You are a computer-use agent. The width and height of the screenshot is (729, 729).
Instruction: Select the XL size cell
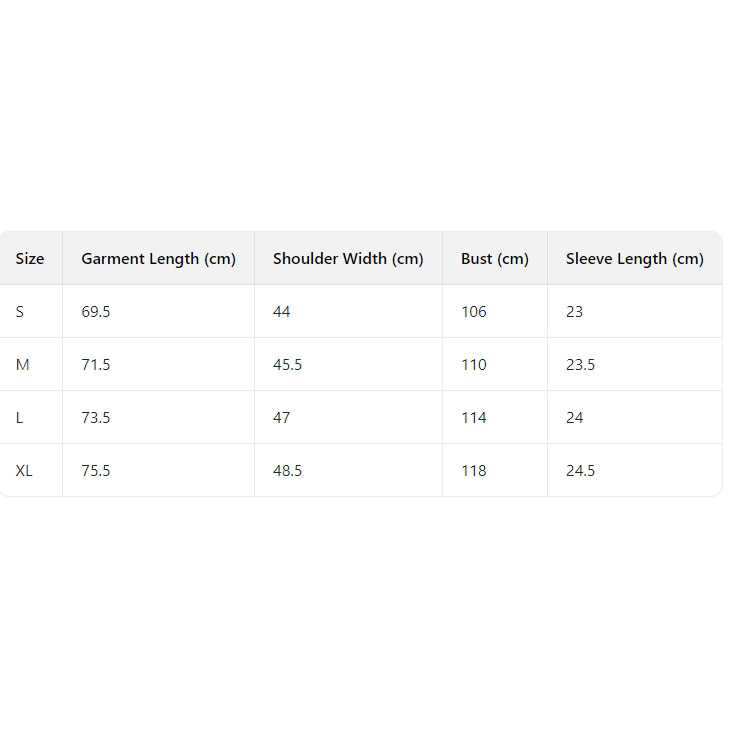point(24,471)
